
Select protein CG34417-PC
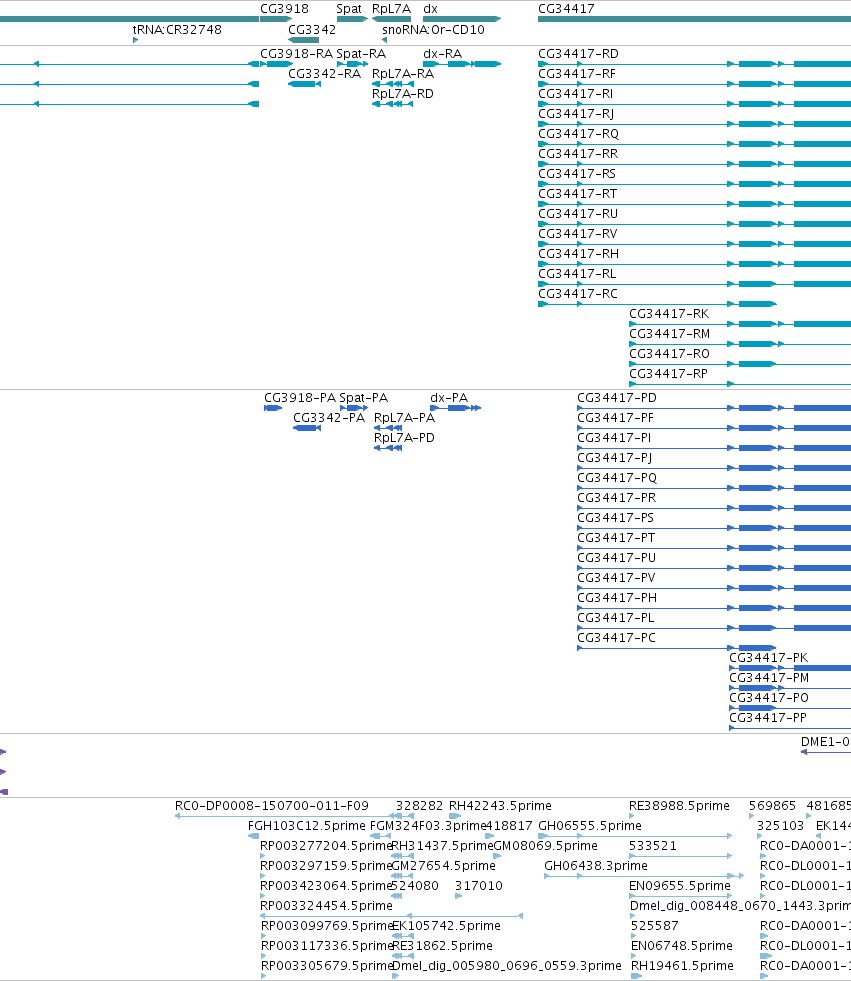coord(616,638)
